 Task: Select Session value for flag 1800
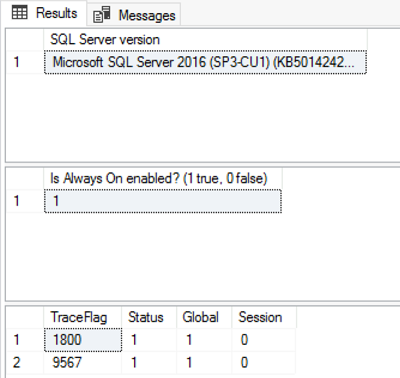[264, 340]
